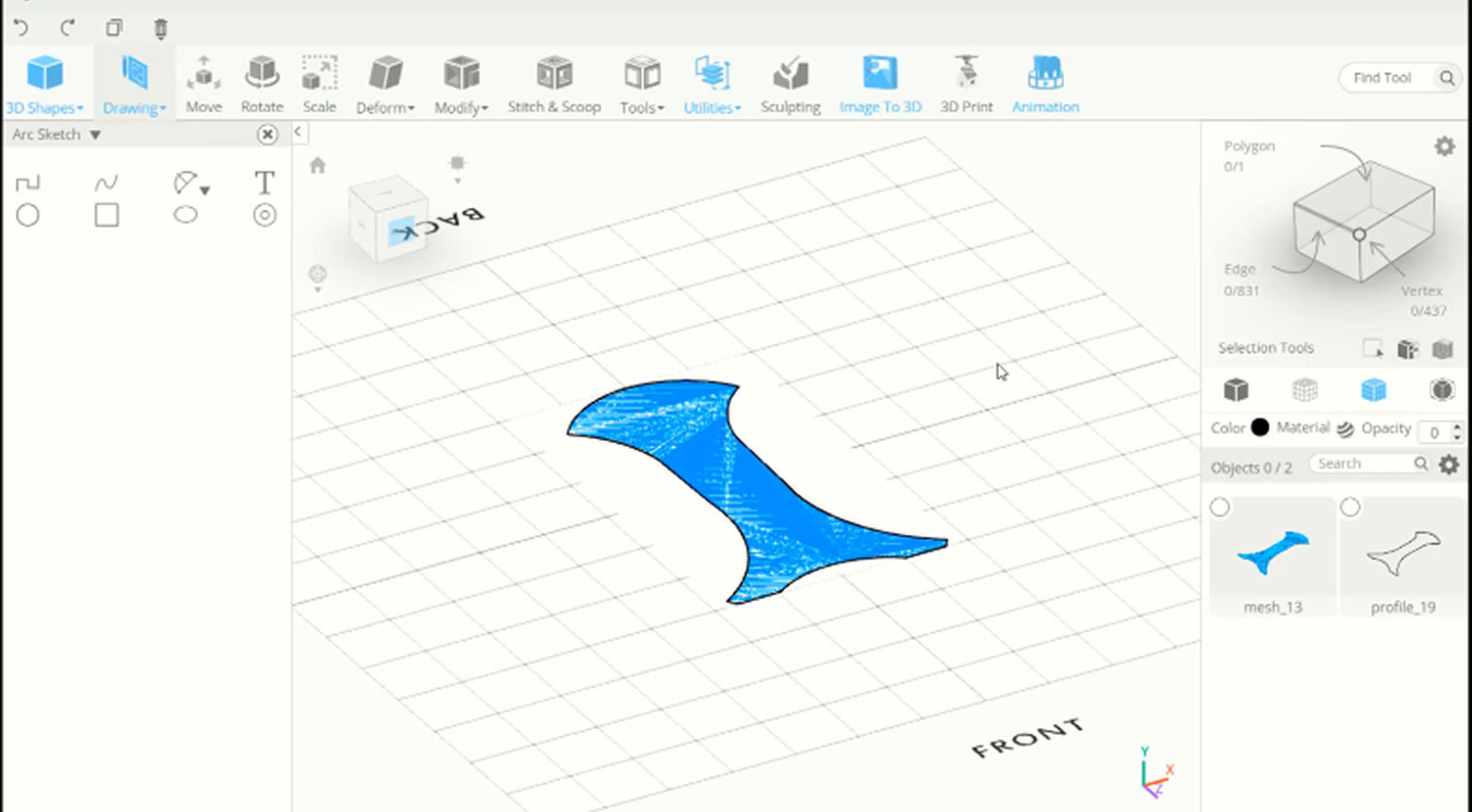Open camera settings icon below home
This screenshot has height=812, width=1472.
317,277
